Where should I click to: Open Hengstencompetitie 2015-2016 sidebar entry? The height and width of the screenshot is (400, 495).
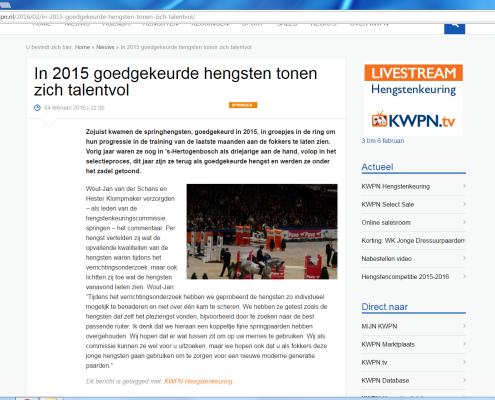[x=405, y=277]
